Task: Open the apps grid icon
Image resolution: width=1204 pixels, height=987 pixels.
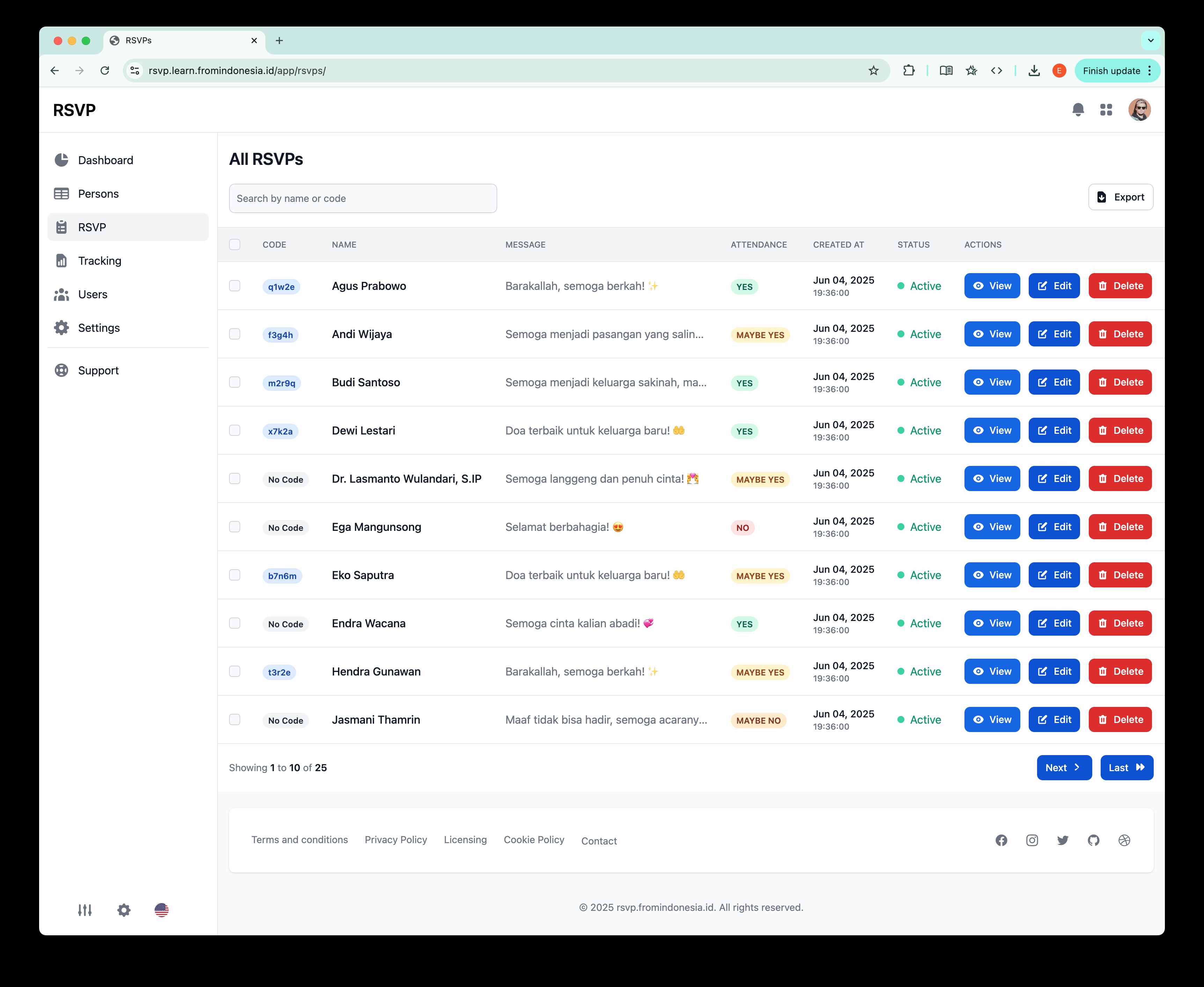Action: 1106,110
